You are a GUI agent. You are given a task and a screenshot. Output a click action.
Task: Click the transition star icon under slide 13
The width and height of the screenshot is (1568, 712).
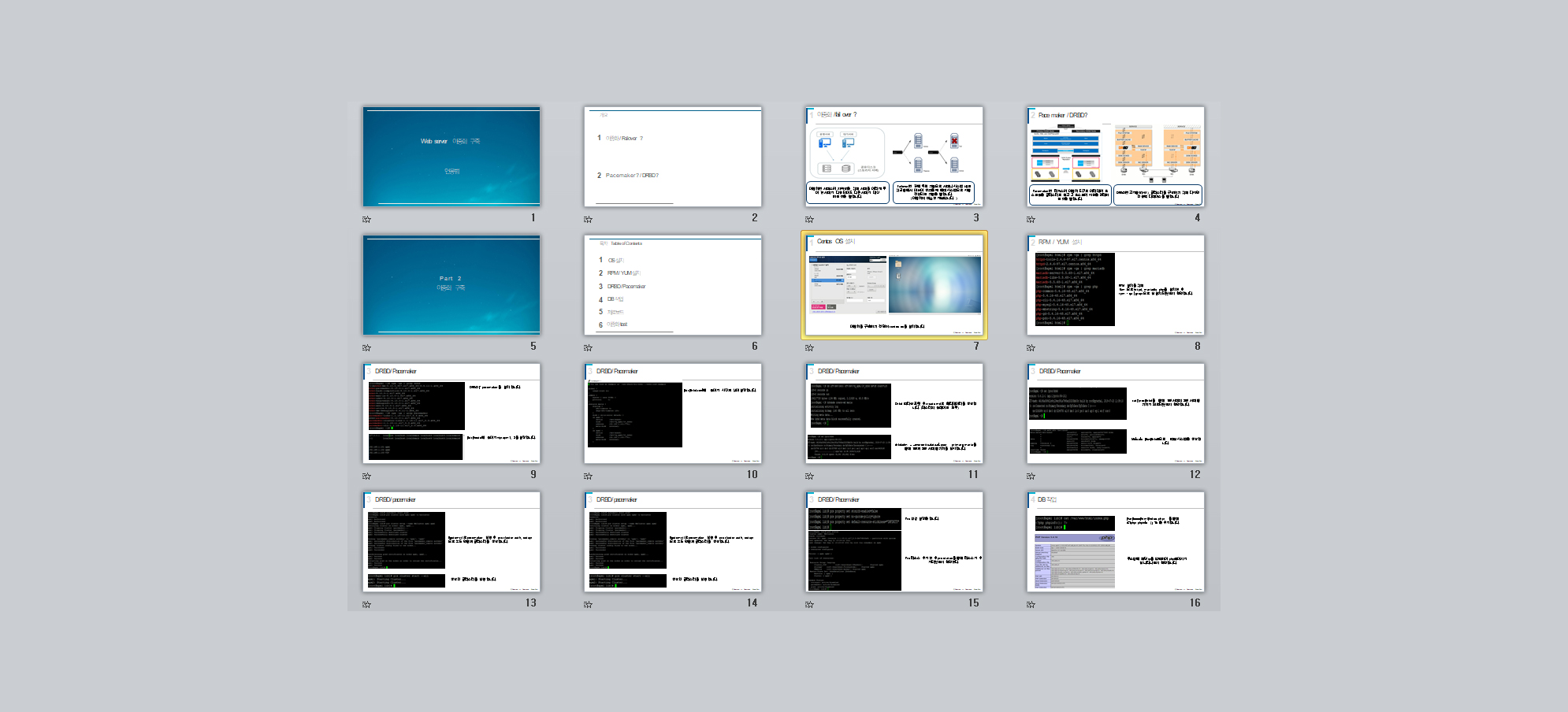pos(366,605)
